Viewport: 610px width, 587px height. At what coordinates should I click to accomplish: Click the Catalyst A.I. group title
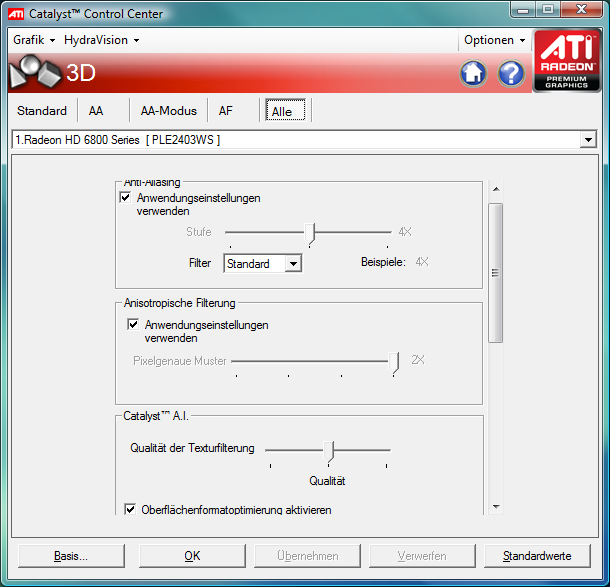coord(156,416)
